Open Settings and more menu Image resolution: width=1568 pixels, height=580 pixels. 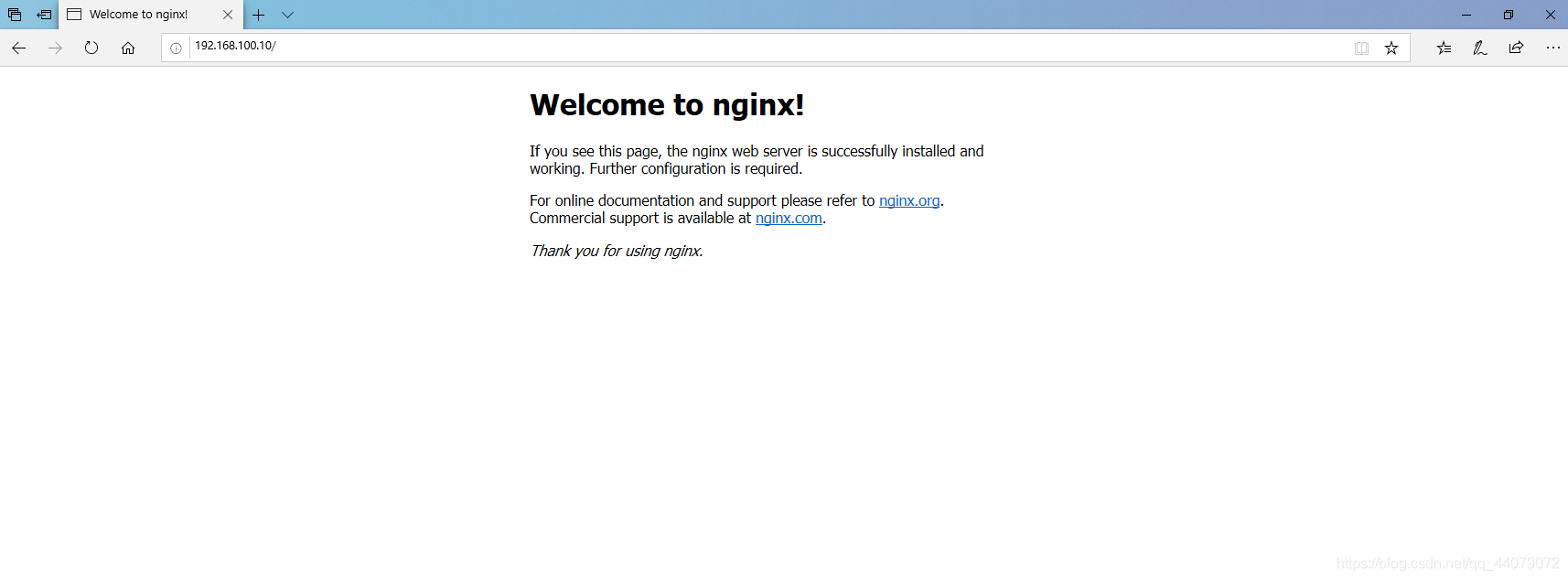pos(1552,48)
